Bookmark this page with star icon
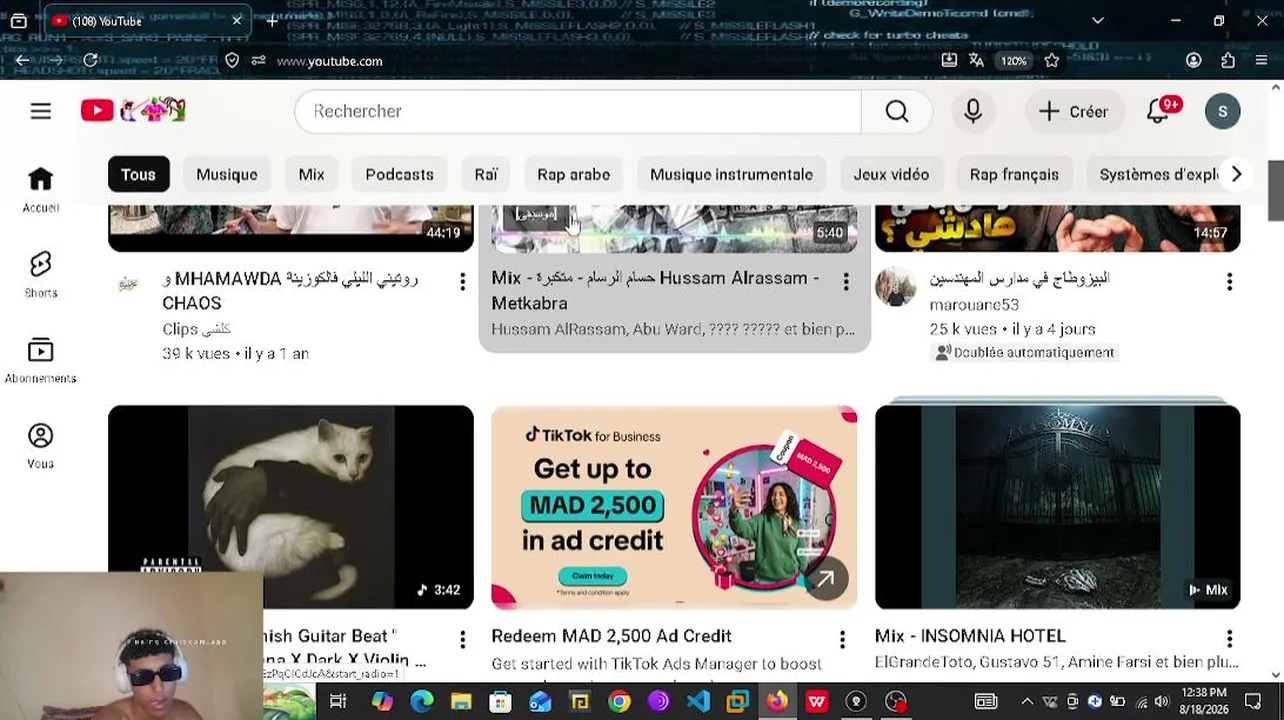 (x=1052, y=61)
